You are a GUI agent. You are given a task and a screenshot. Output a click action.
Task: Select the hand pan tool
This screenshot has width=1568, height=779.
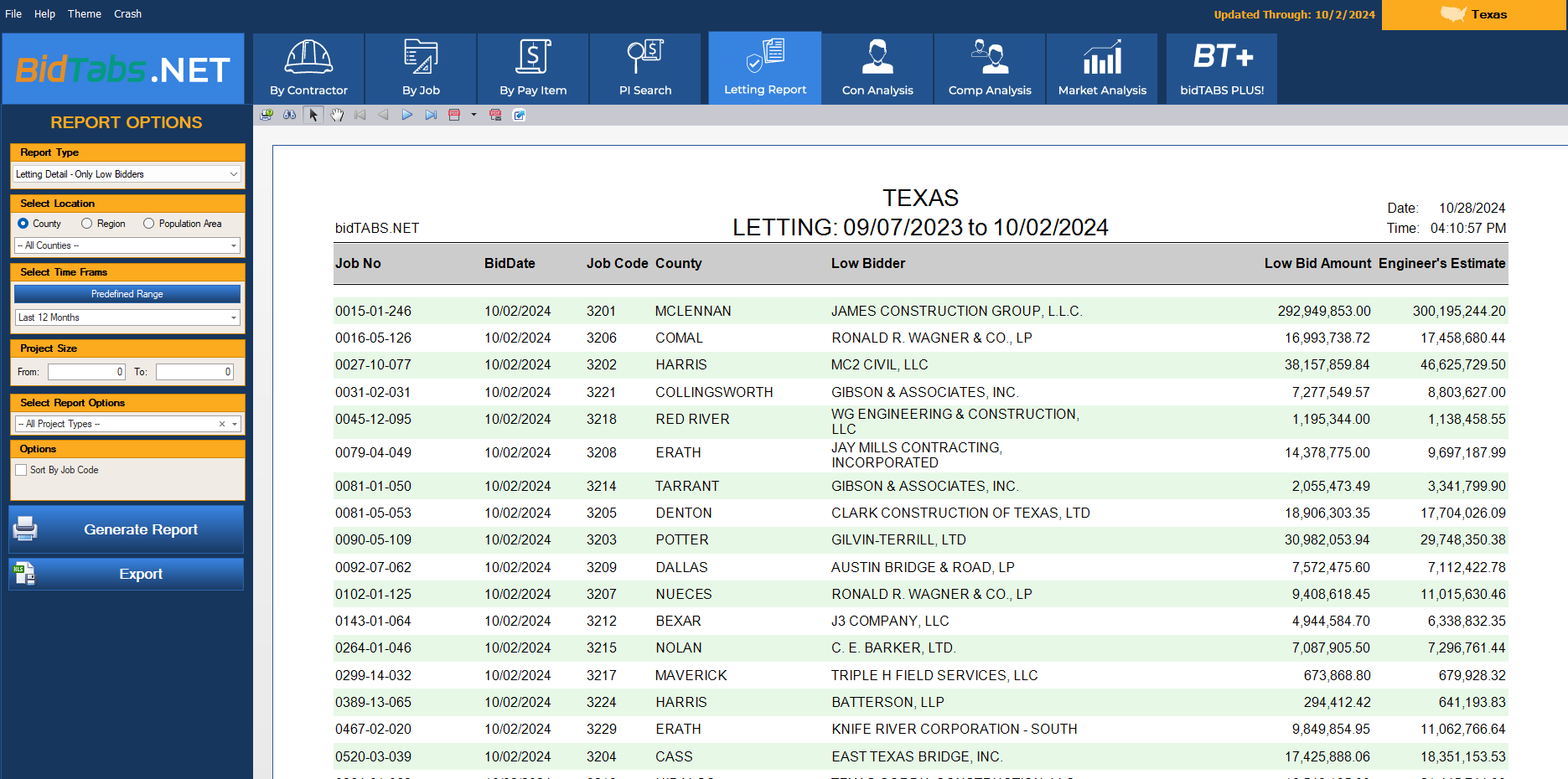[337, 116]
